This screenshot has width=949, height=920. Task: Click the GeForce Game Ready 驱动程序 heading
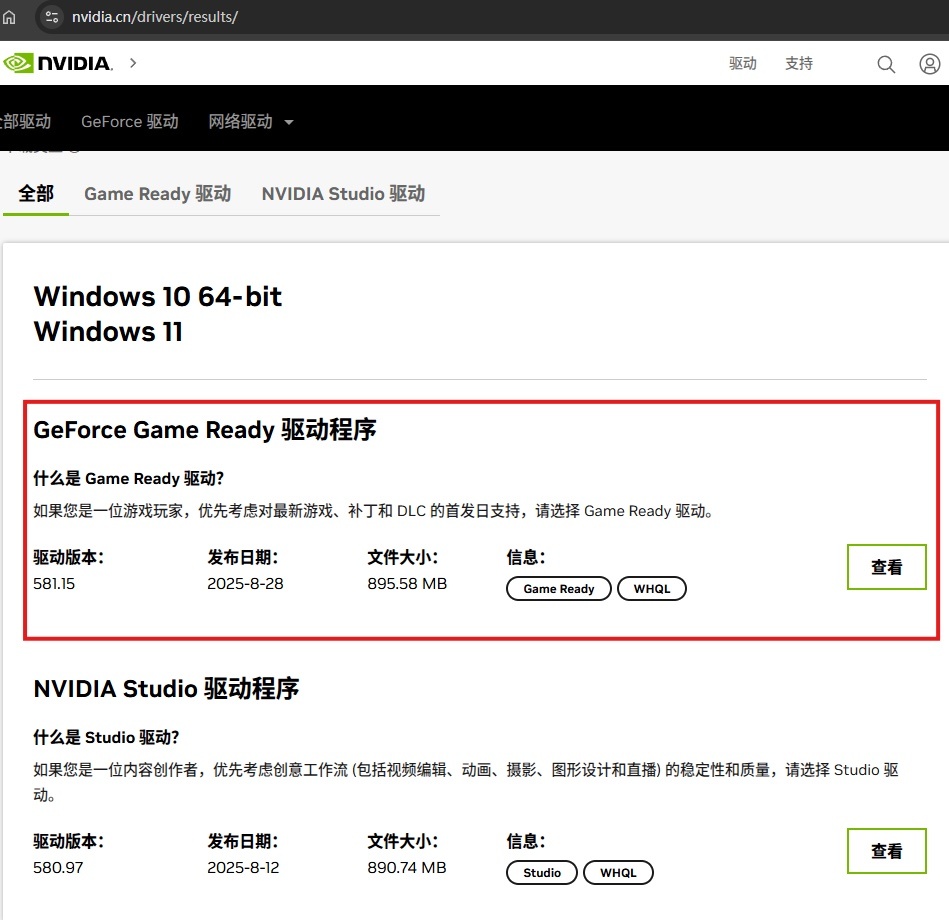(x=205, y=430)
